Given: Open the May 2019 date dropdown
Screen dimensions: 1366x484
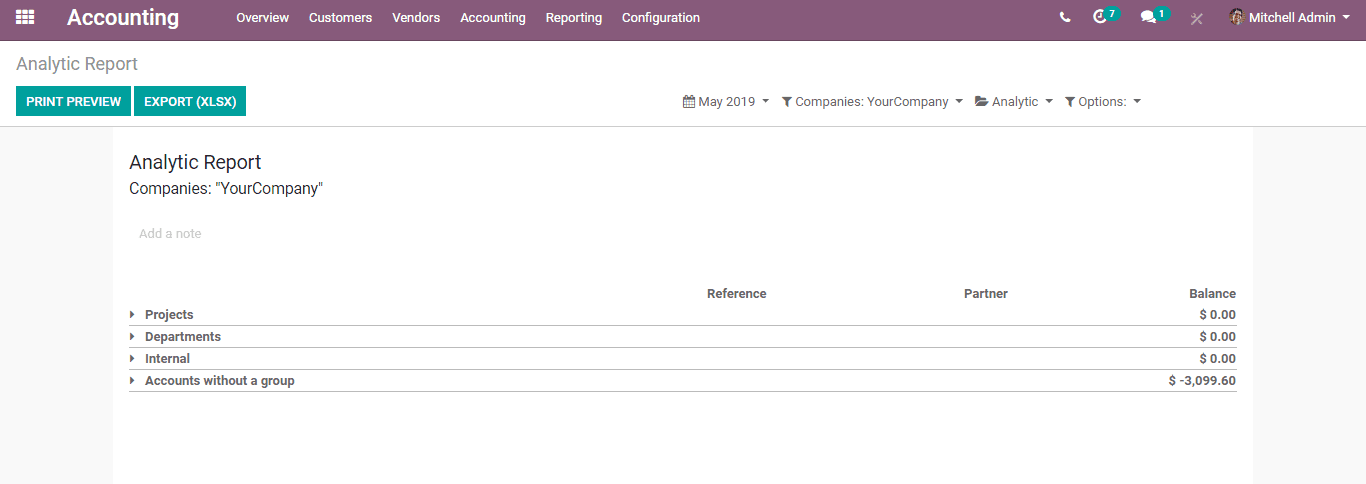Looking at the screenshot, I should tap(727, 101).
